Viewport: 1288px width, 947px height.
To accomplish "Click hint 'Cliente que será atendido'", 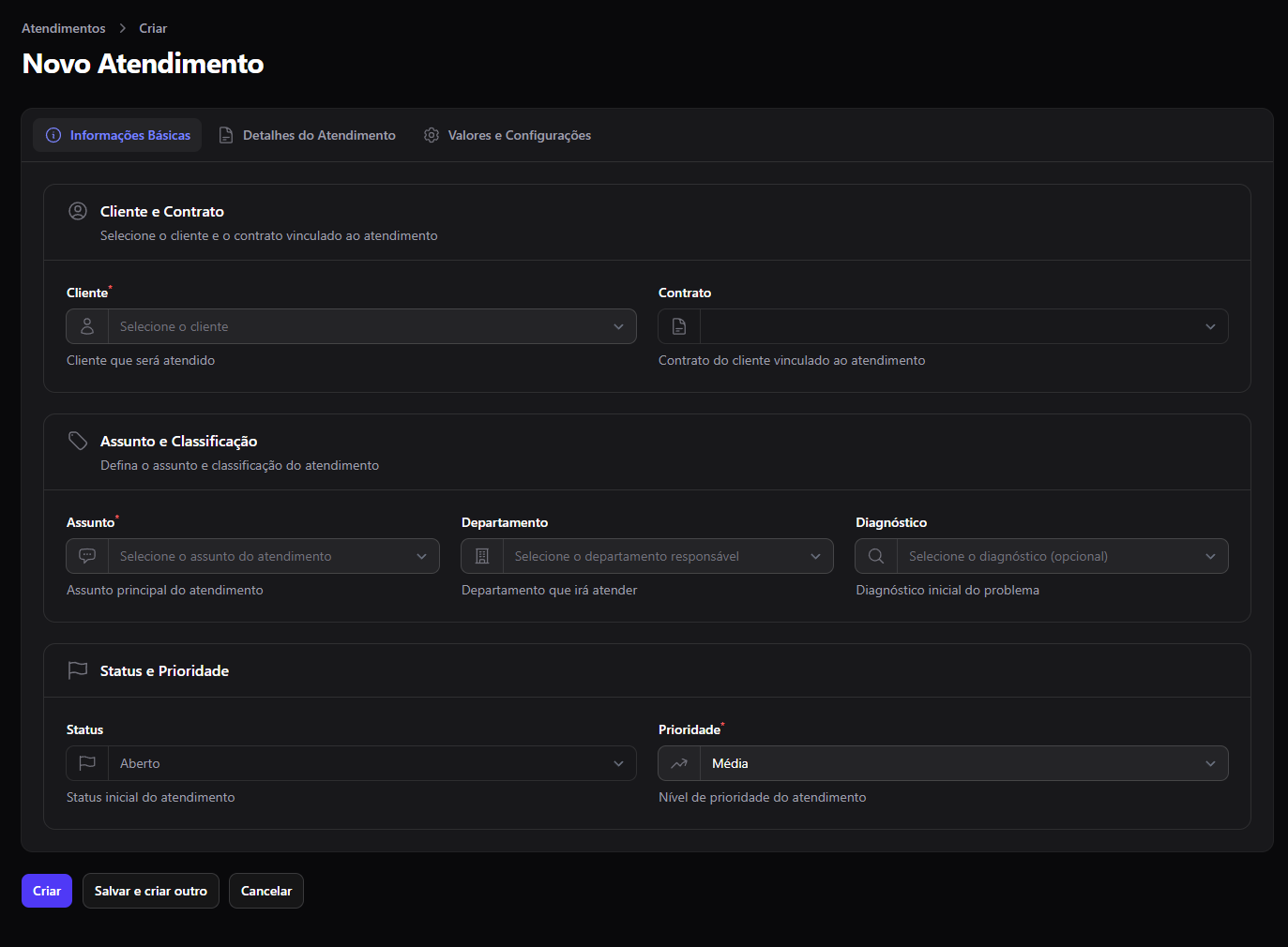I will click(141, 360).
